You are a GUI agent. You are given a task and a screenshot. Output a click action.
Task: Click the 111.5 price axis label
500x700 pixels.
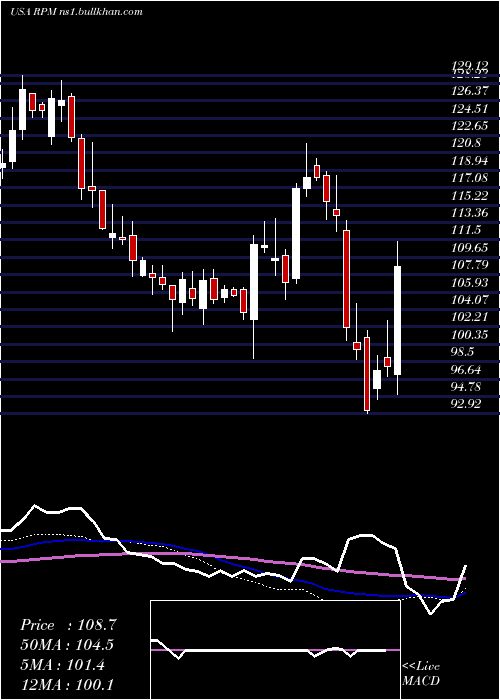[466, 230]
